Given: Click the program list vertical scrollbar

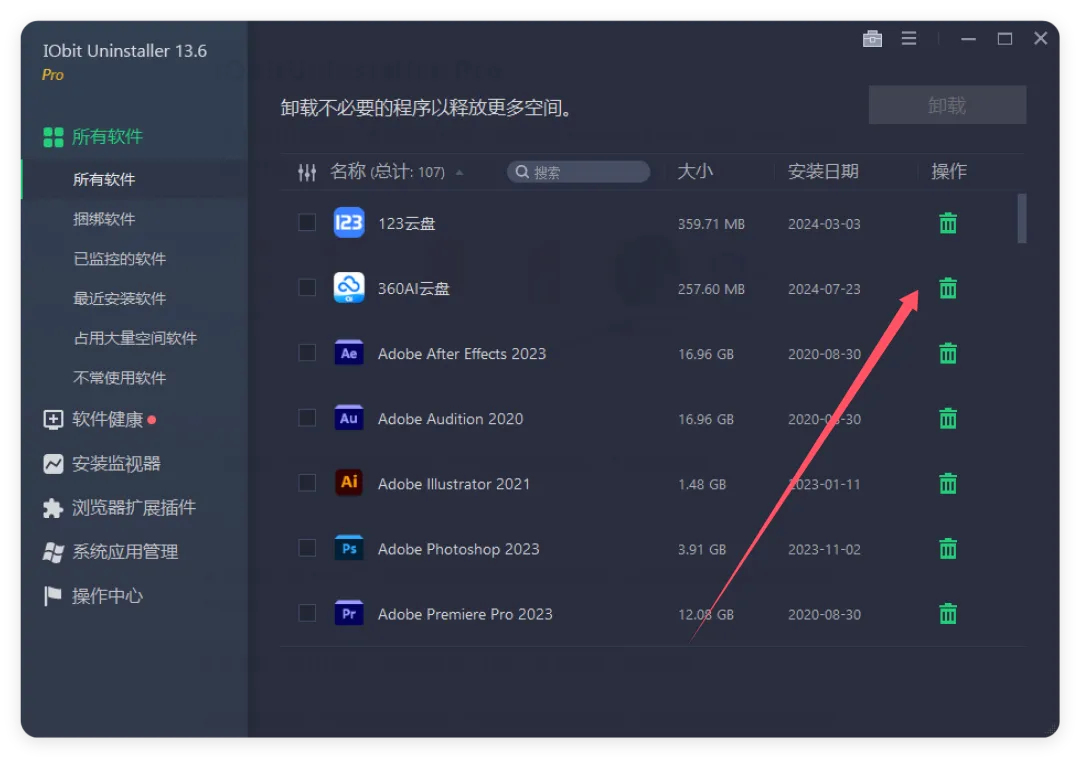Looking at the screenshot, I should click(1022, 218).
